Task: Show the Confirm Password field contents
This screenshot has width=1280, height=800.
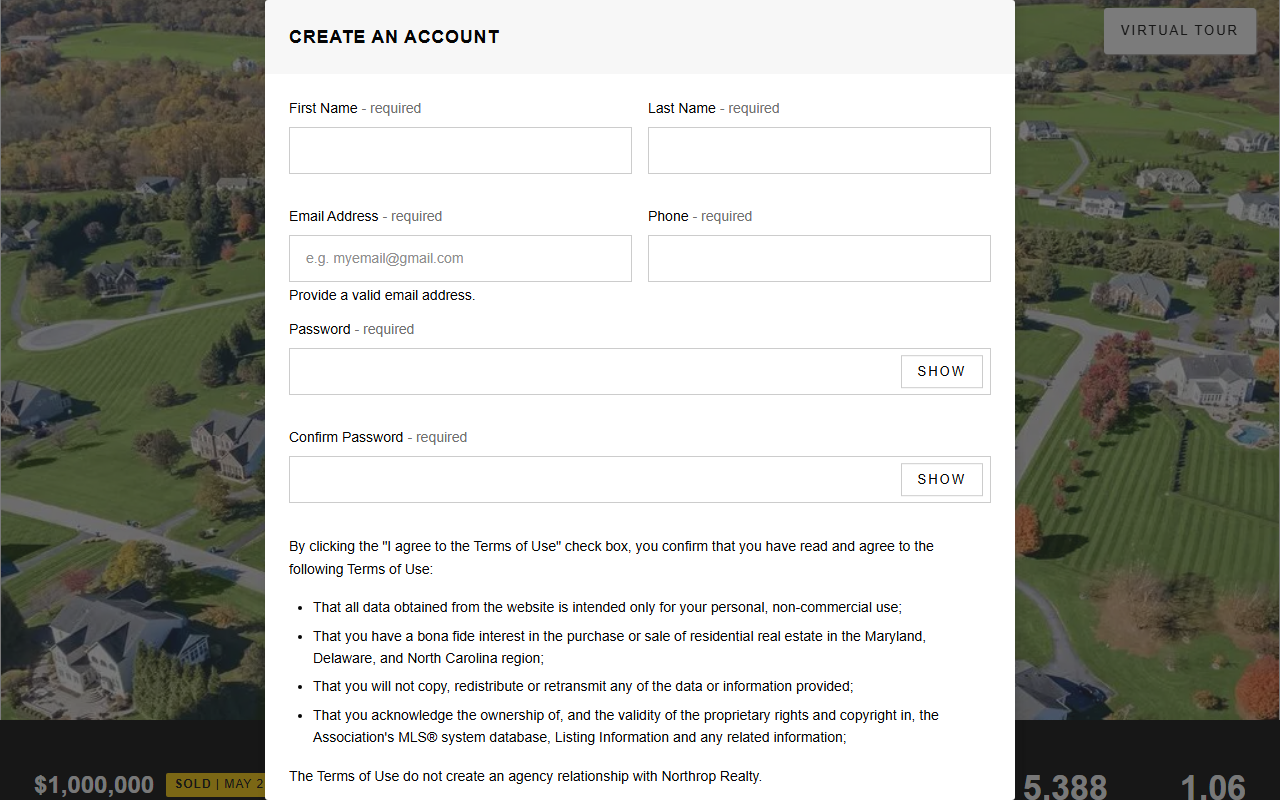Action: (941, 479)
